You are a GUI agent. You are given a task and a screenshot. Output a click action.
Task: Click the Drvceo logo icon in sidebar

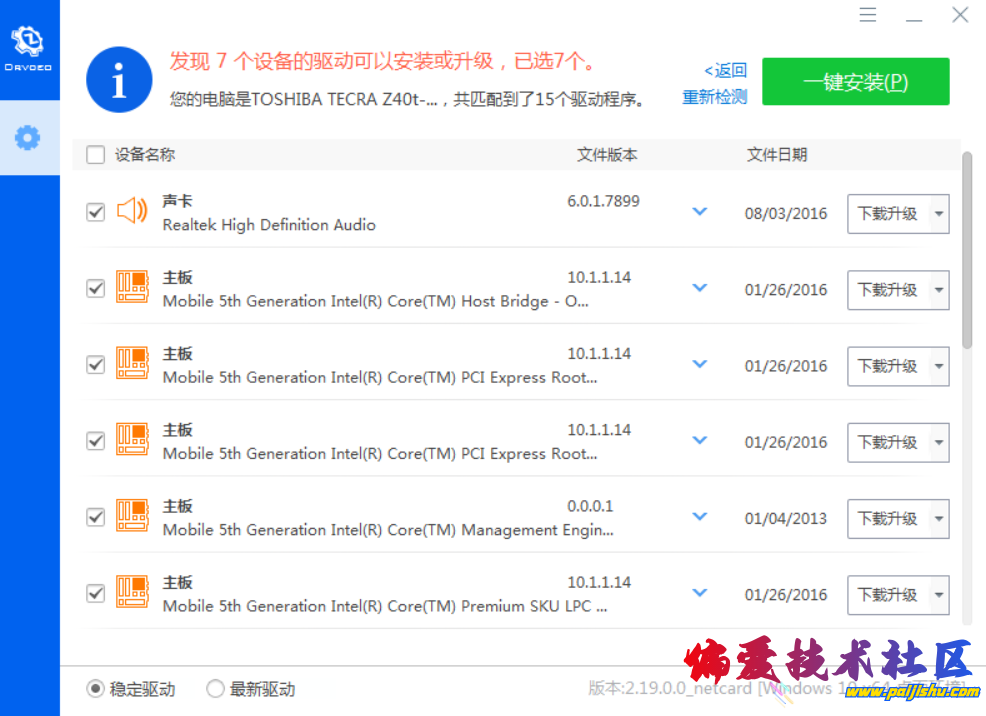(x=29, y=43)
